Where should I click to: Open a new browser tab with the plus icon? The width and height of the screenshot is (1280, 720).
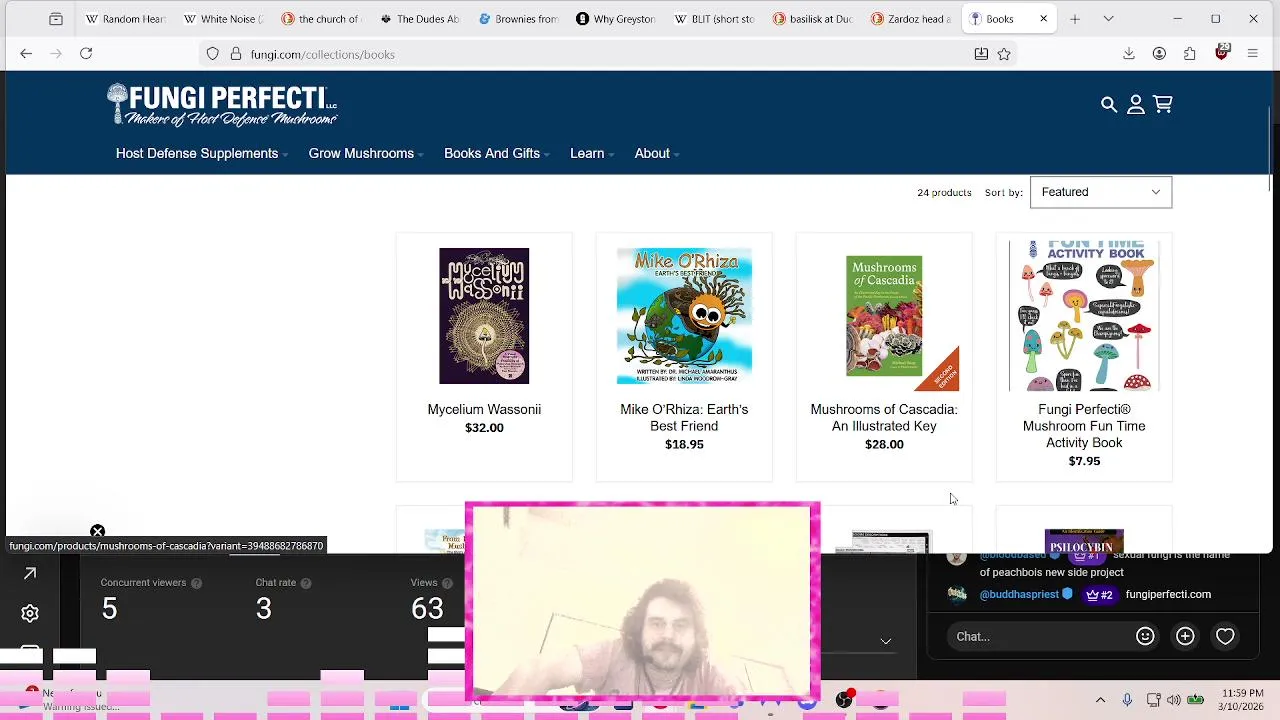tap(1075, 19)
